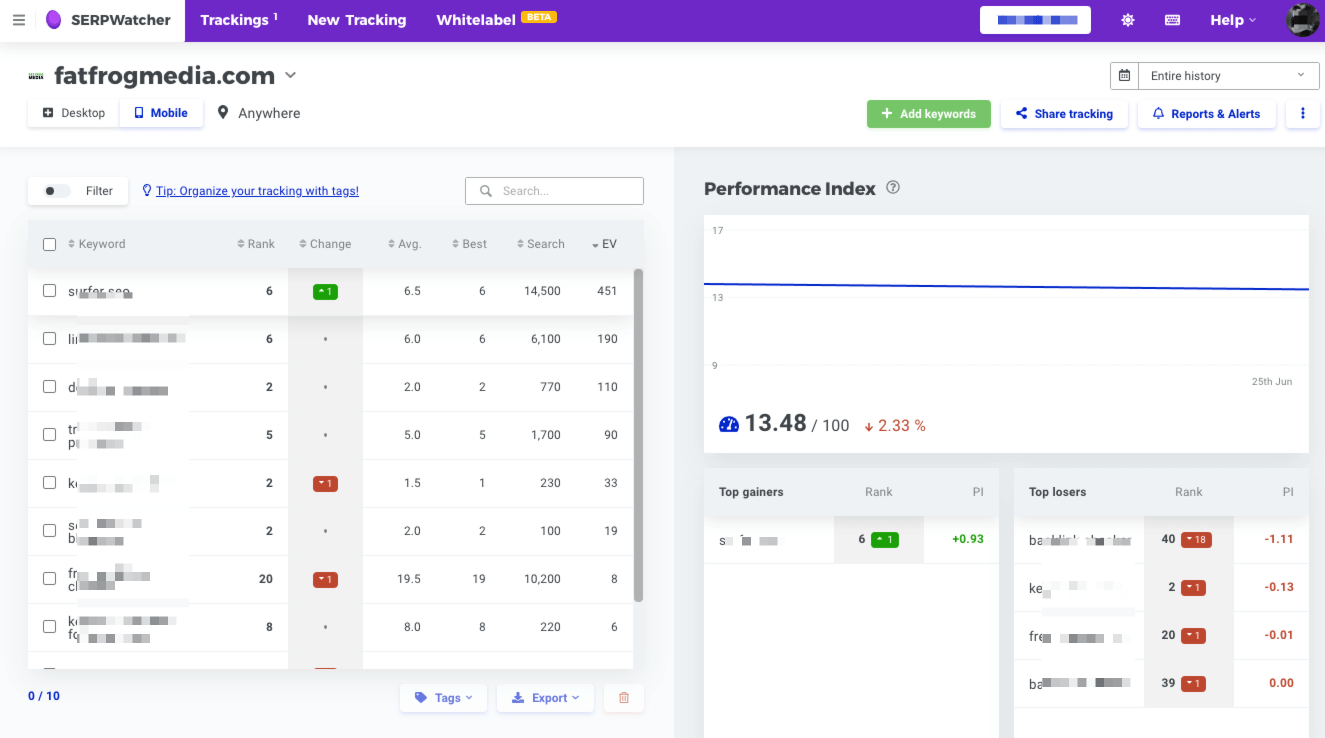Click the Anywhere location pin

pos(223,113)
